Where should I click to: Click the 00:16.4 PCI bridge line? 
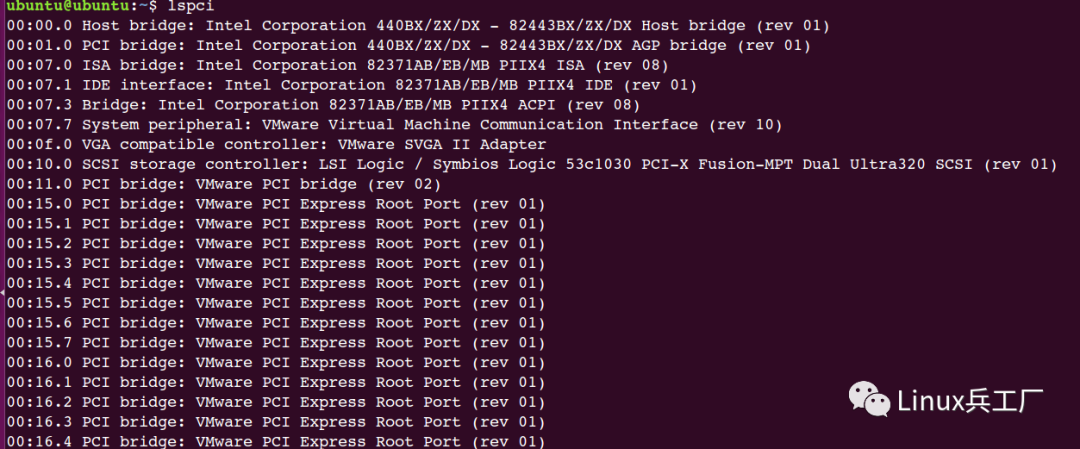tap(276, 441)
